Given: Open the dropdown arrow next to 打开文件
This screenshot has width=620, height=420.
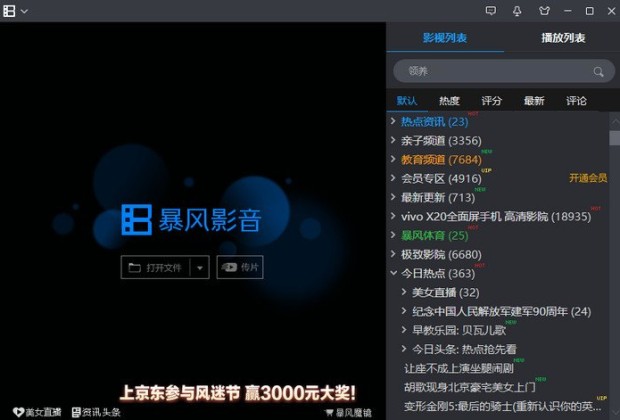Looking at the screenshot, I should point(200,268).
